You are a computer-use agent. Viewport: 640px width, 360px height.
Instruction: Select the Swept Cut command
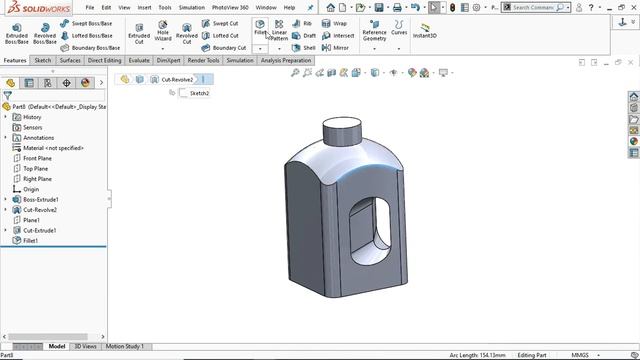pos(220,24)
